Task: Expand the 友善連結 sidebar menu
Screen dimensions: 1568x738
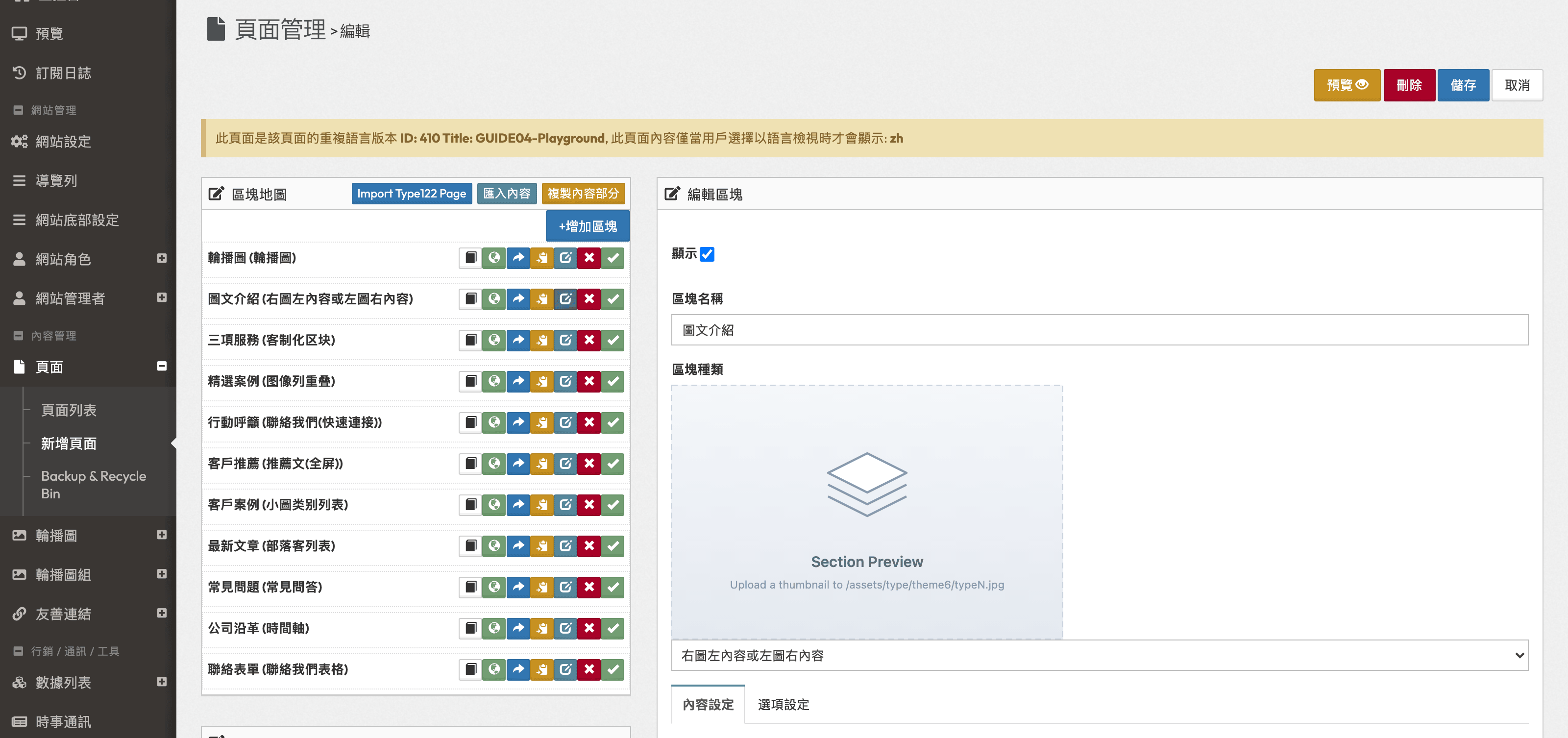Action: 162,613
